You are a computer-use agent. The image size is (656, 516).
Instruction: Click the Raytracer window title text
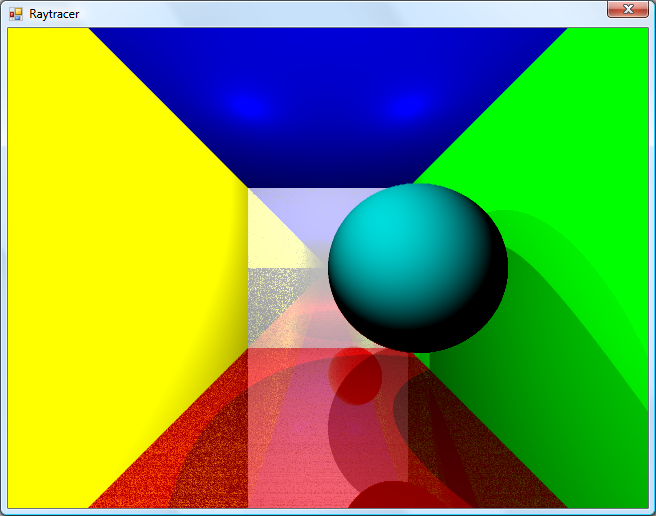tap(54, 14)
